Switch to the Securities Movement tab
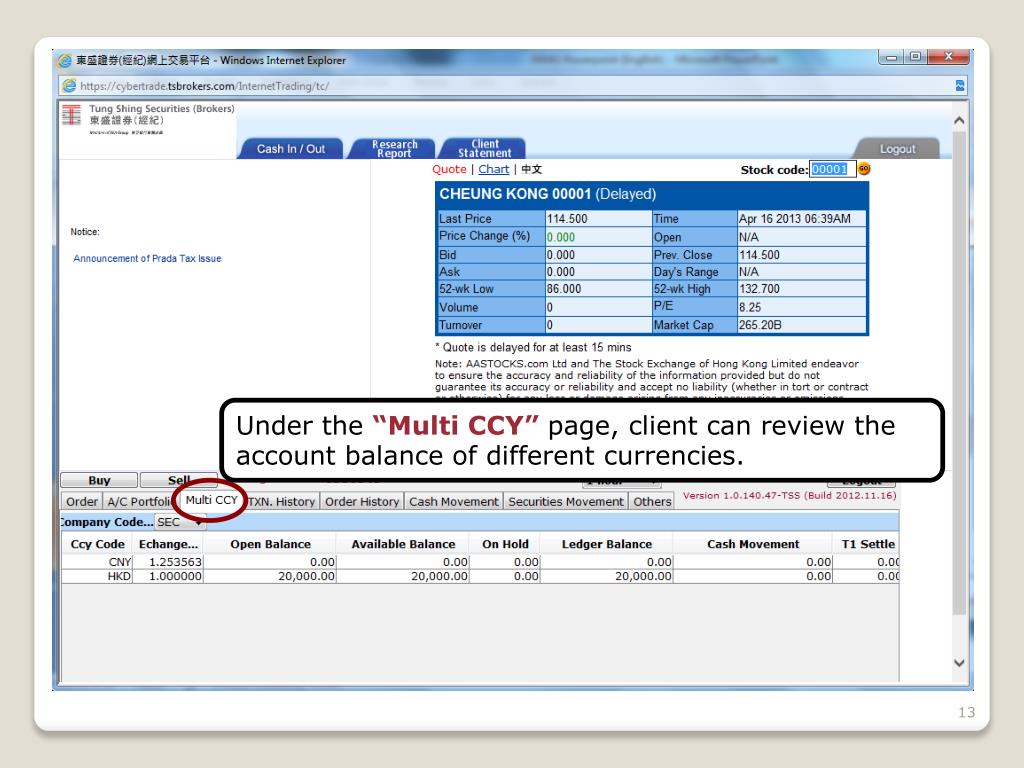Viewport: 1024px width, 768px height. [x=566, y=502]
